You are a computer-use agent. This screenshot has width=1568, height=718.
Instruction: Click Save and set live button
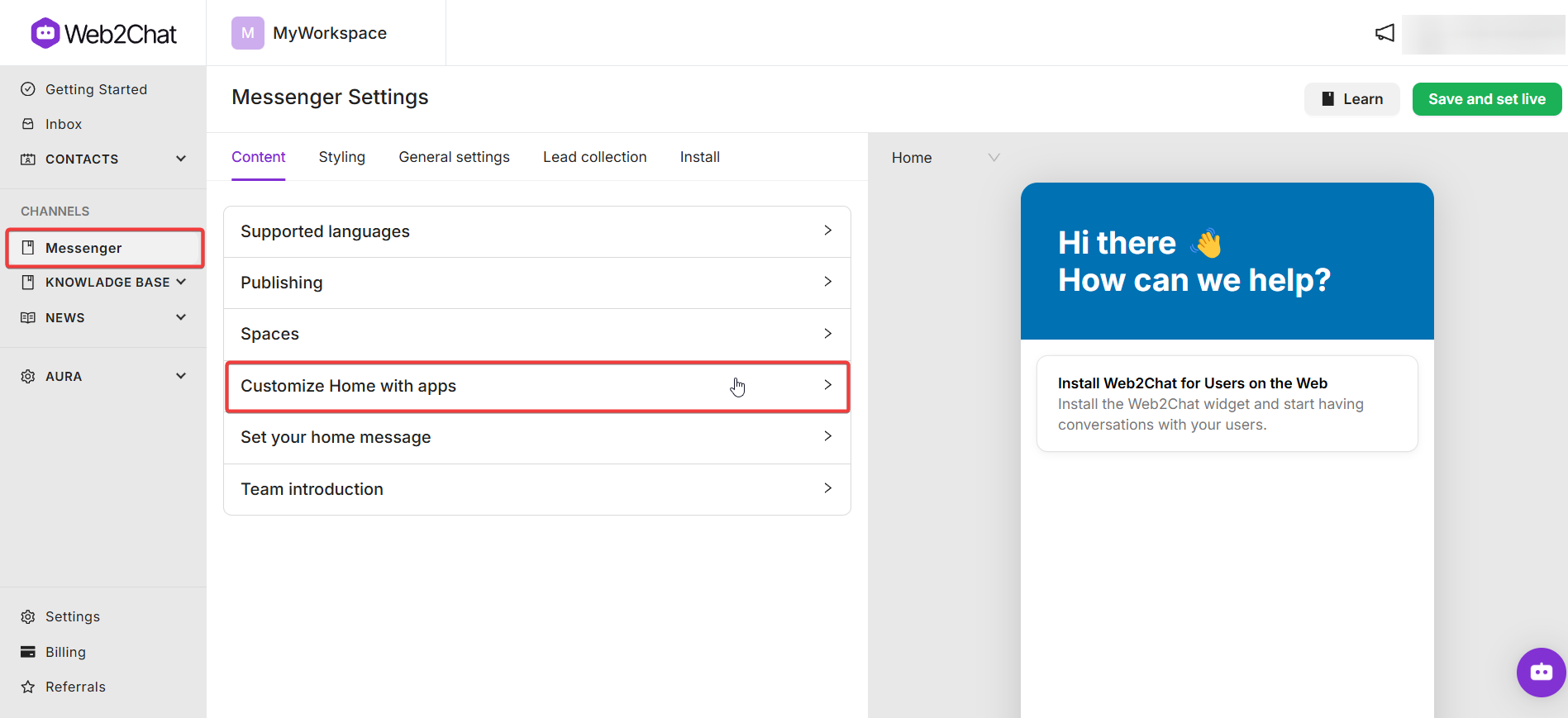coord(1487,99)
